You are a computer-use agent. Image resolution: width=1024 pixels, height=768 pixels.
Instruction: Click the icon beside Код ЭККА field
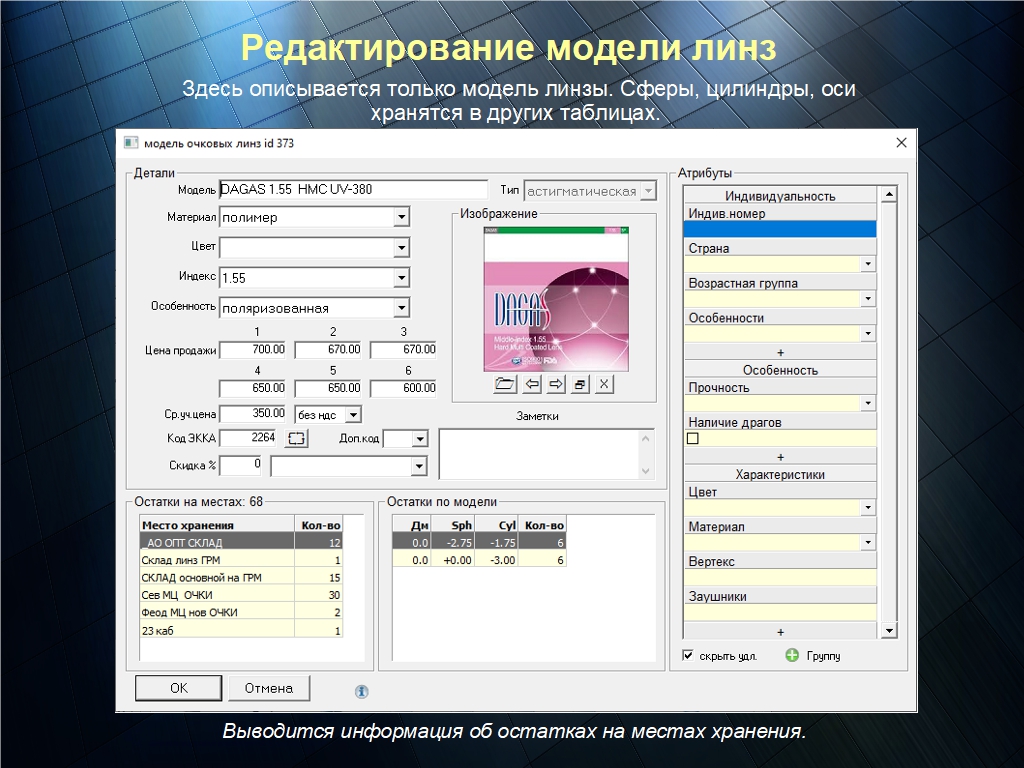[297, 438]
